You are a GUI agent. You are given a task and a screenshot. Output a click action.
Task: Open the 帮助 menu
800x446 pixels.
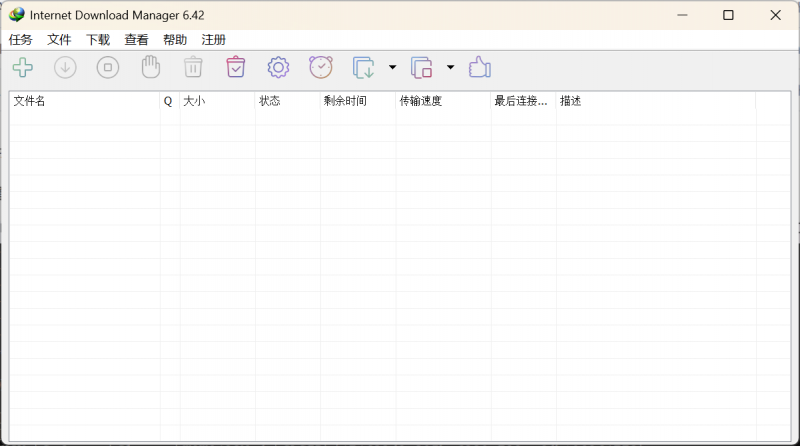(x=175, y=40)
